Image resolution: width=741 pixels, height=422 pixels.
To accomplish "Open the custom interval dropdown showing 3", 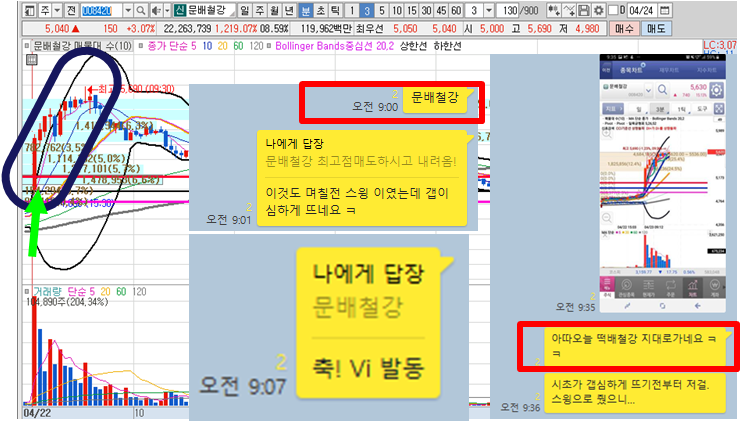I will (489, 10).
